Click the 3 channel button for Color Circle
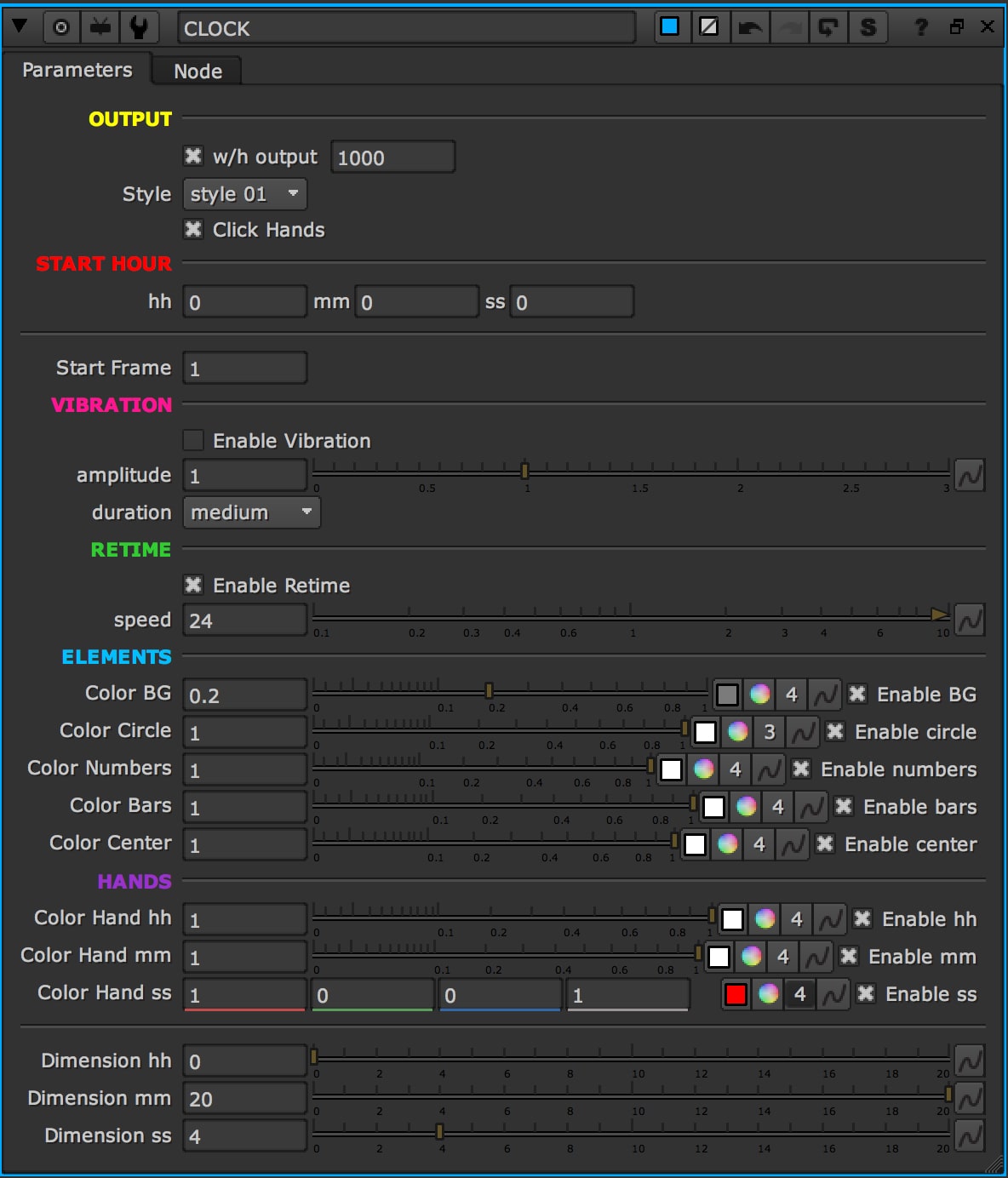Screen dimensions: 1008x1178 coord(770,732)
